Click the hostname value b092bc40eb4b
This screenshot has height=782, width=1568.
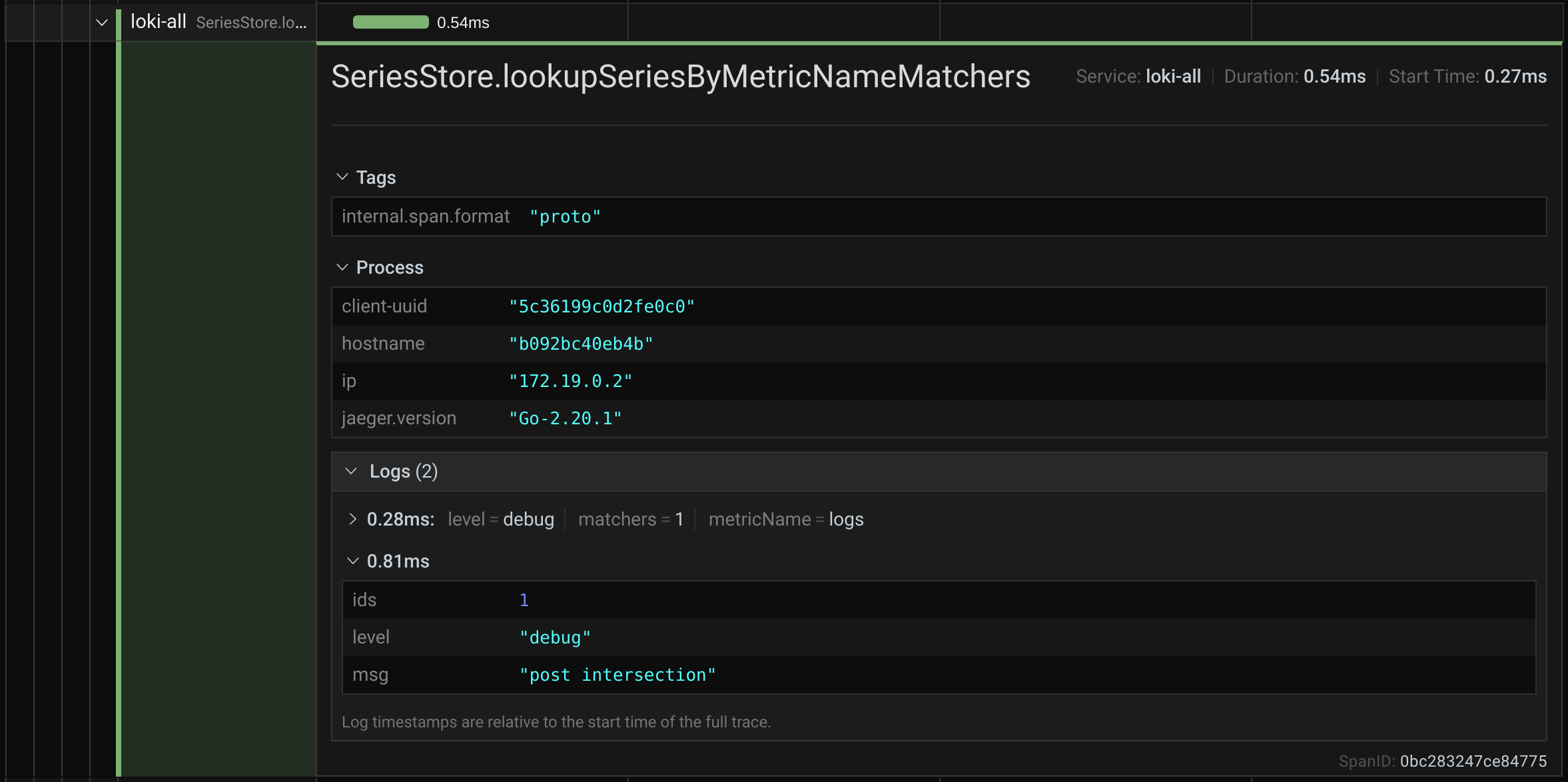click(x=580, y=343)
